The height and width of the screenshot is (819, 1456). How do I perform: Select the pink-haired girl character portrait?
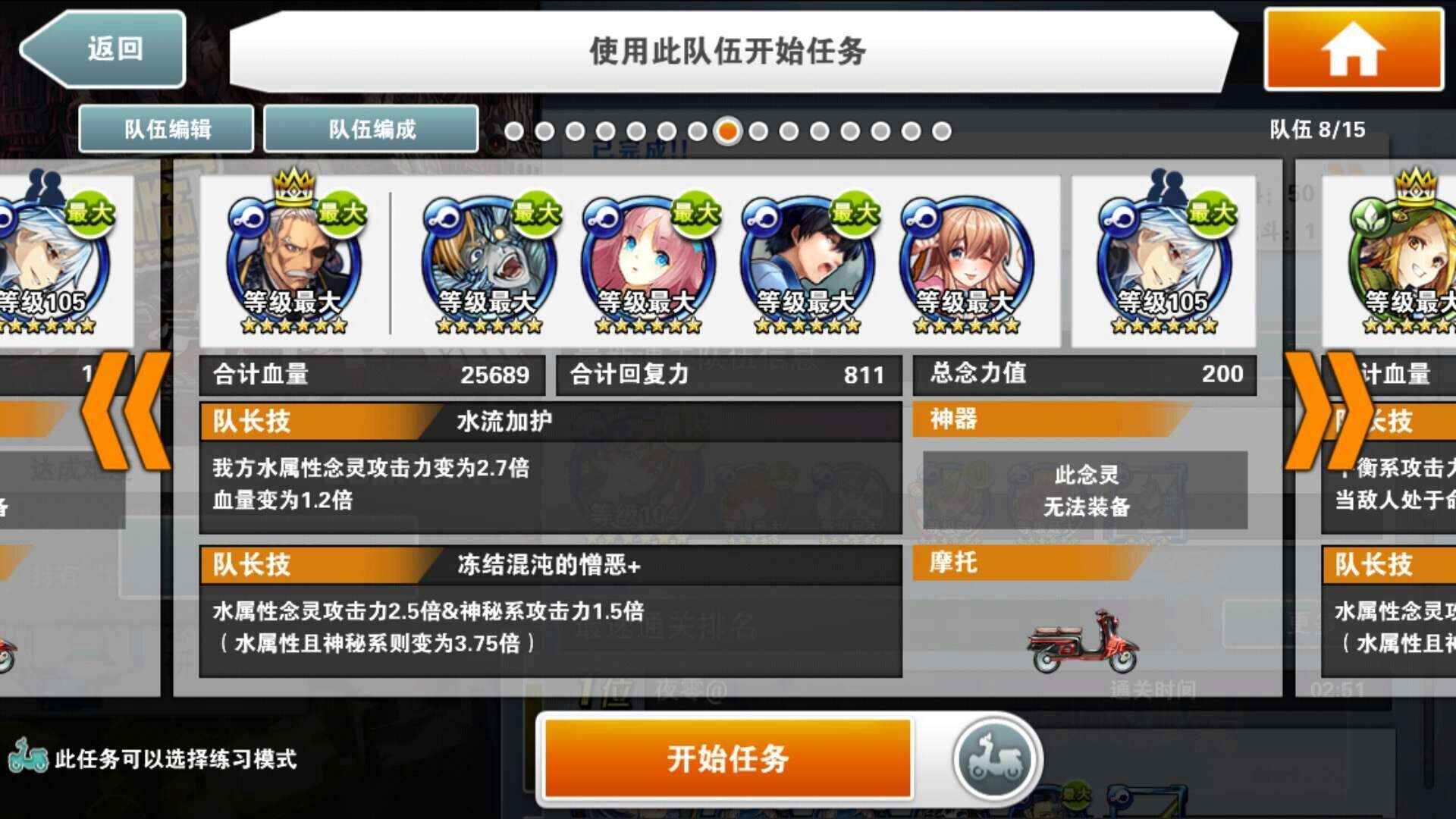click(648, 262)
